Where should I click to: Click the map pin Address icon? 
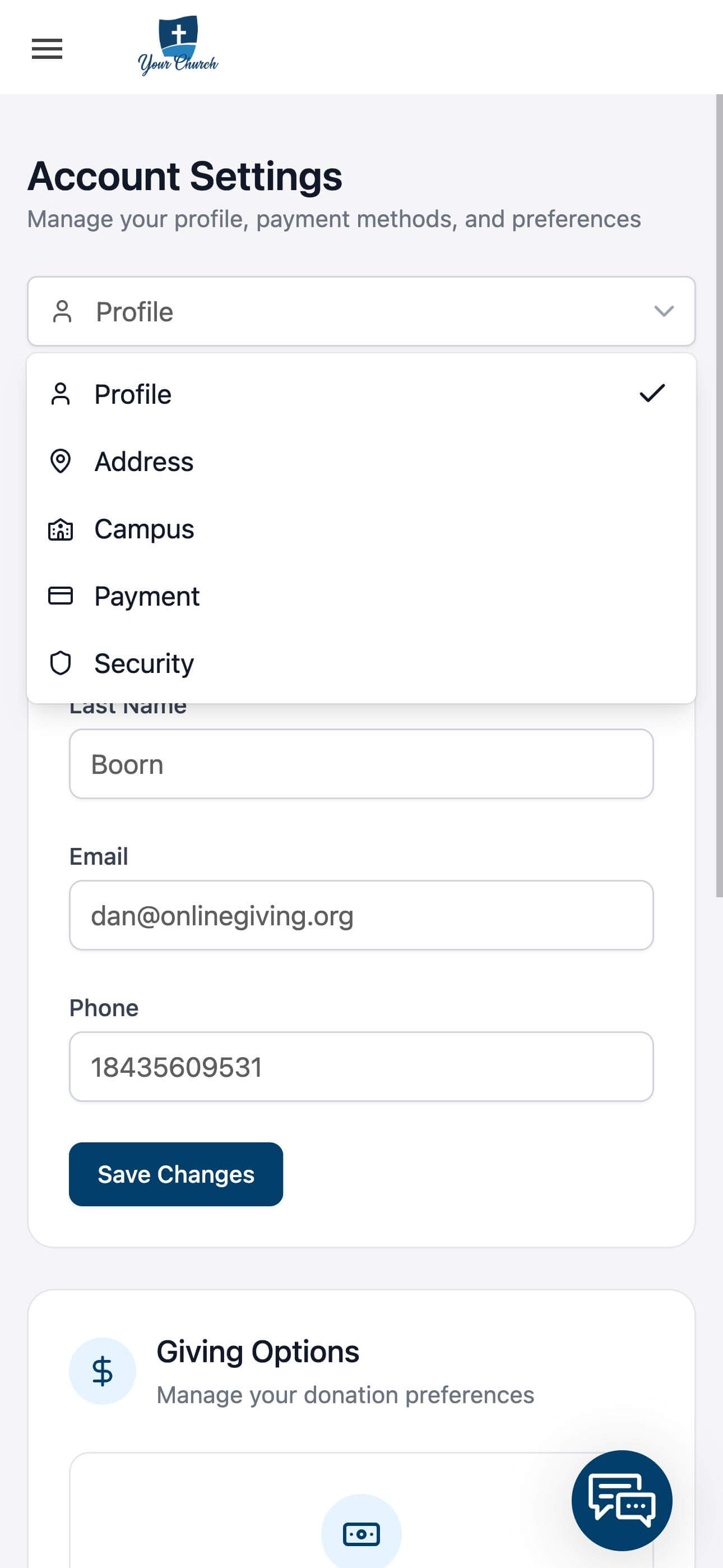61,462
